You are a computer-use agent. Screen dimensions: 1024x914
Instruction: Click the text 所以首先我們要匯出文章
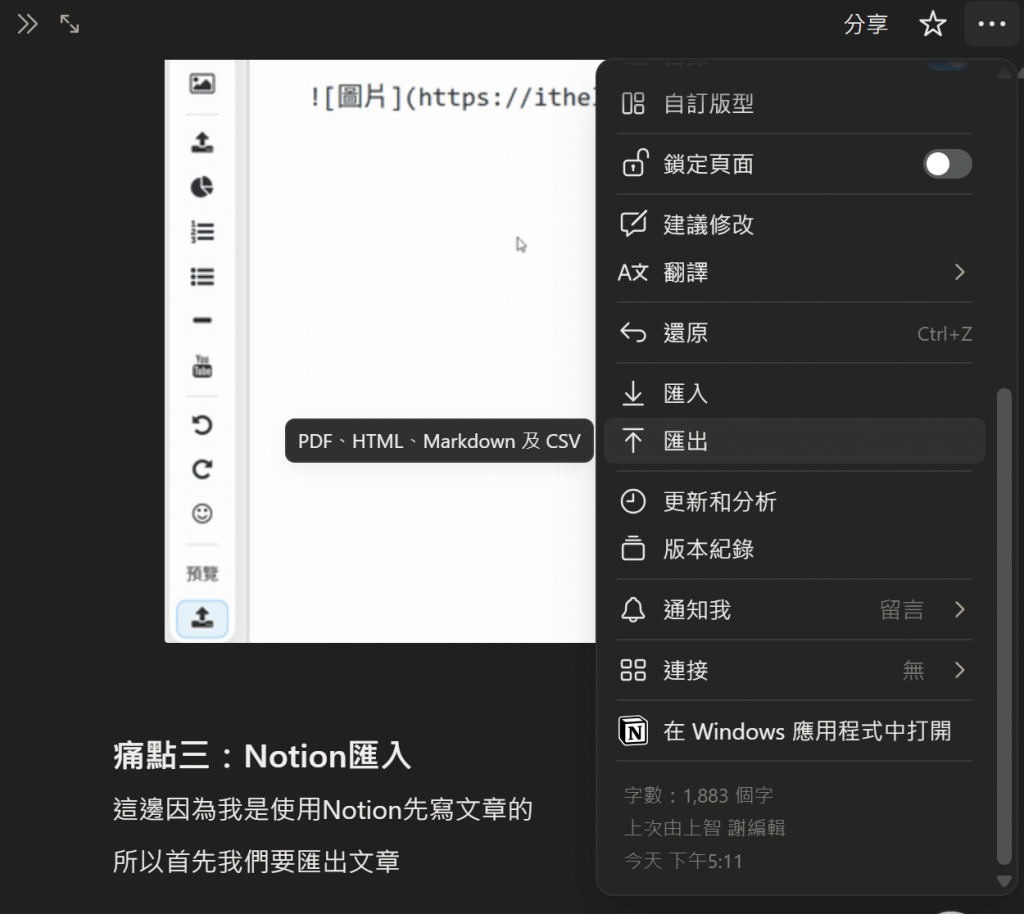tap(256, 861)
